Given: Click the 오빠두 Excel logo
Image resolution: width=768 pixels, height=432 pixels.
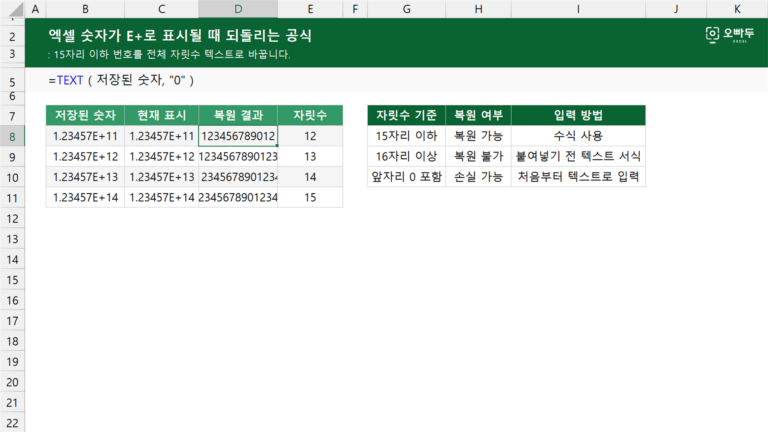Looking at the screenshot, I should coord(730,34).
